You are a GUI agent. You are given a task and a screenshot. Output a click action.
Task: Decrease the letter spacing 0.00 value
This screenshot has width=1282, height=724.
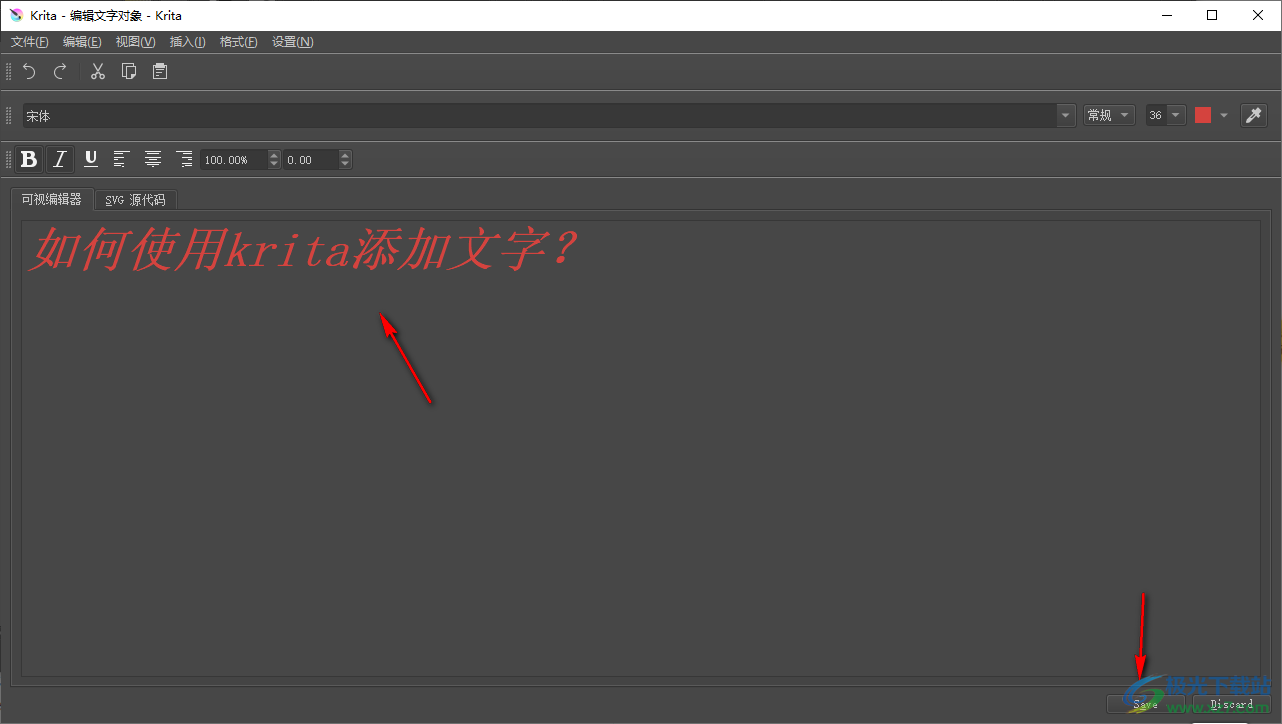[345, 164]
